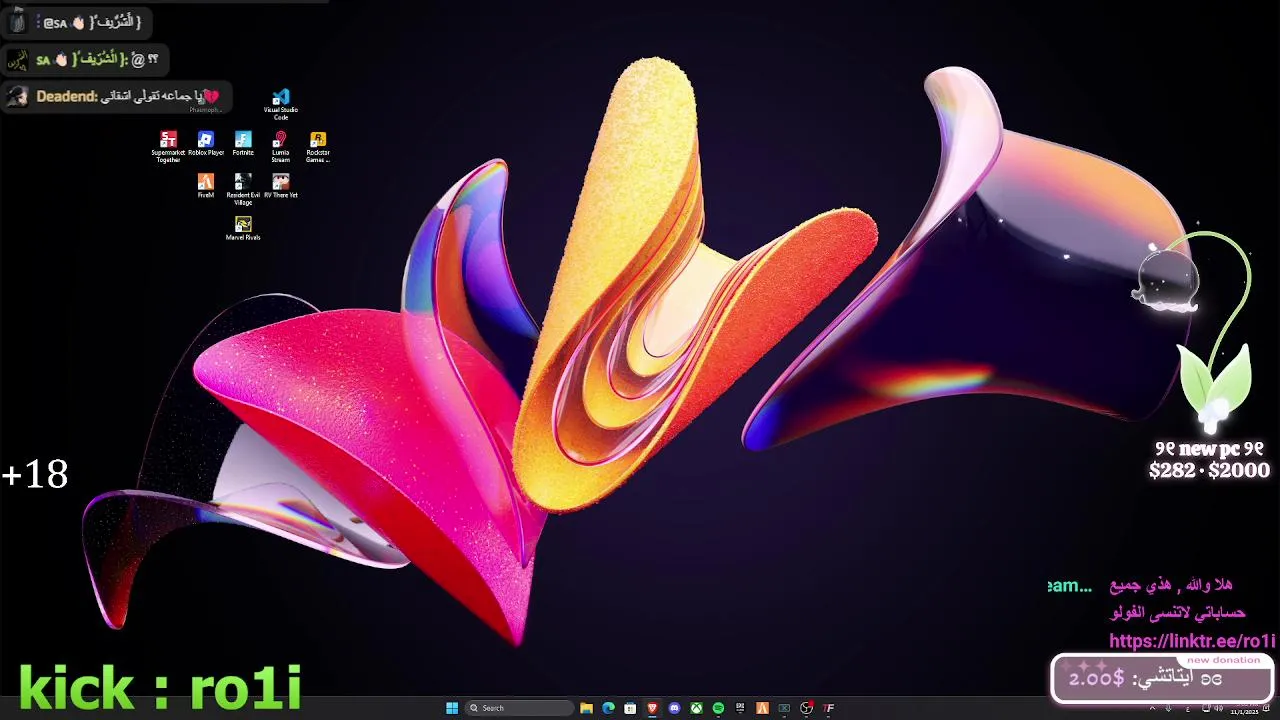Open the Xbox app from the taskbar
Image resolution: width=1280 pixels, height=720 pixels.
pyautogui.click(x=696, y=708)
